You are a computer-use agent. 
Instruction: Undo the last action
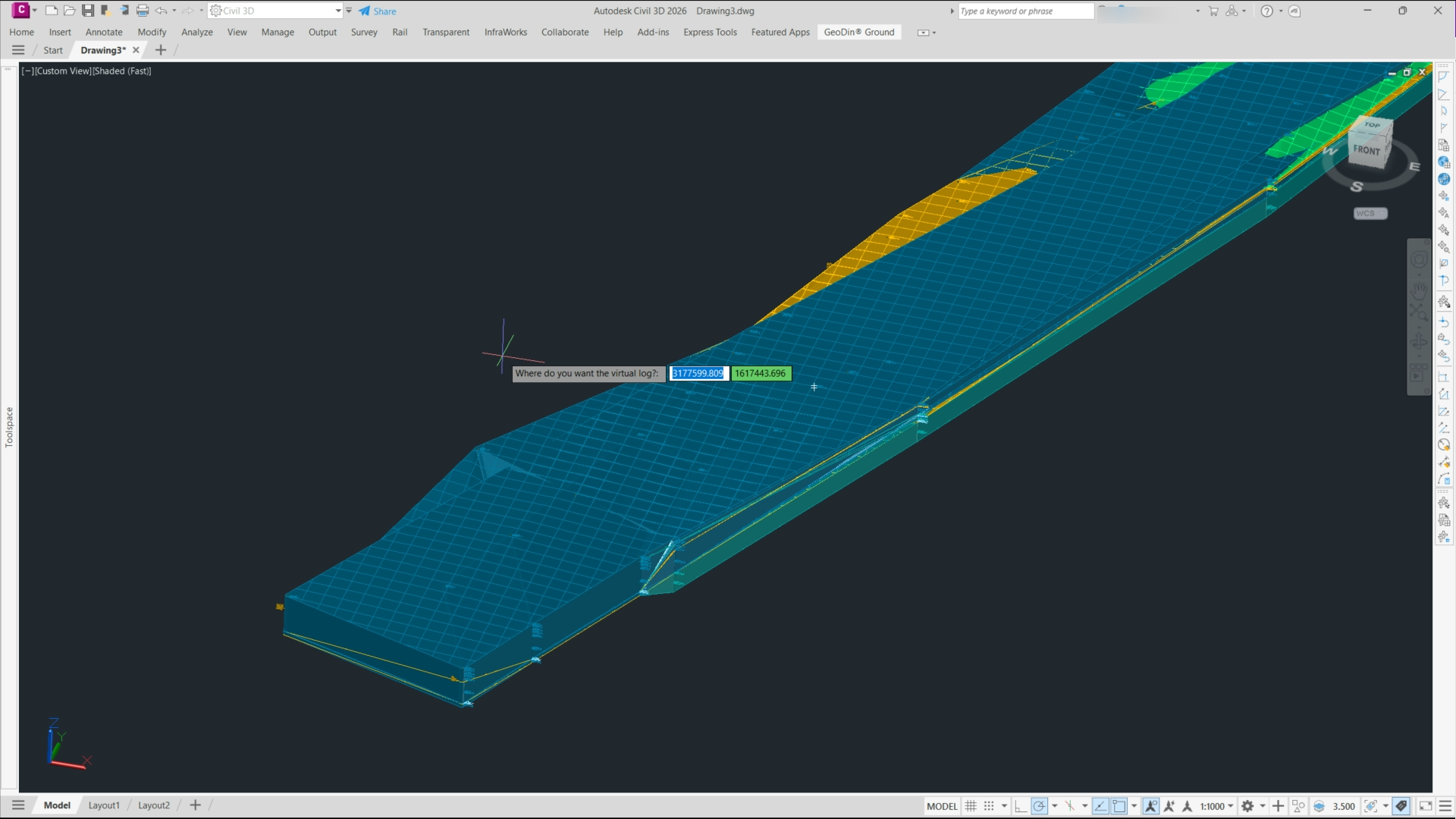pos(161,11)
